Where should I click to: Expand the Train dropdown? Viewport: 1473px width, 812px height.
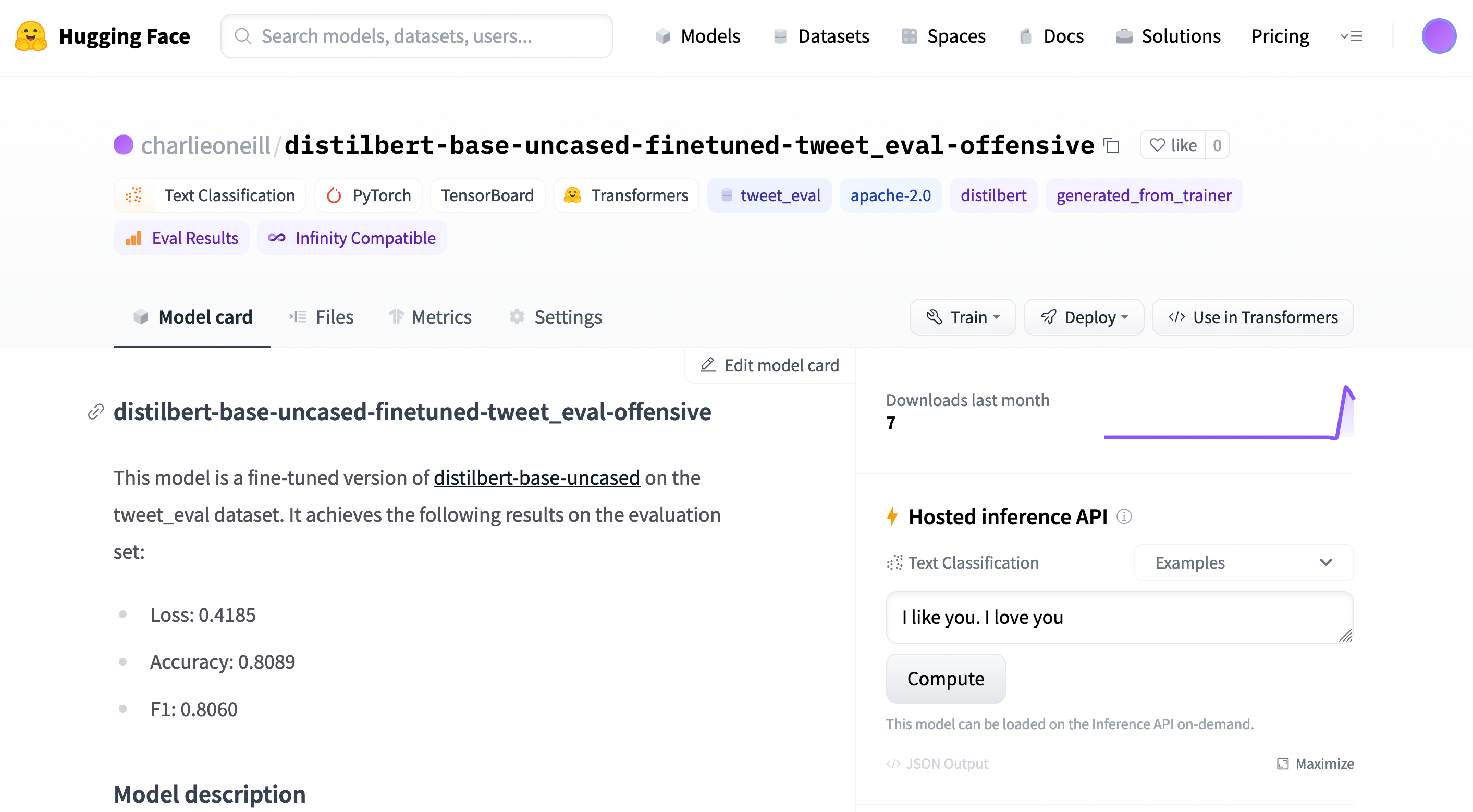(x=962, y=317)
